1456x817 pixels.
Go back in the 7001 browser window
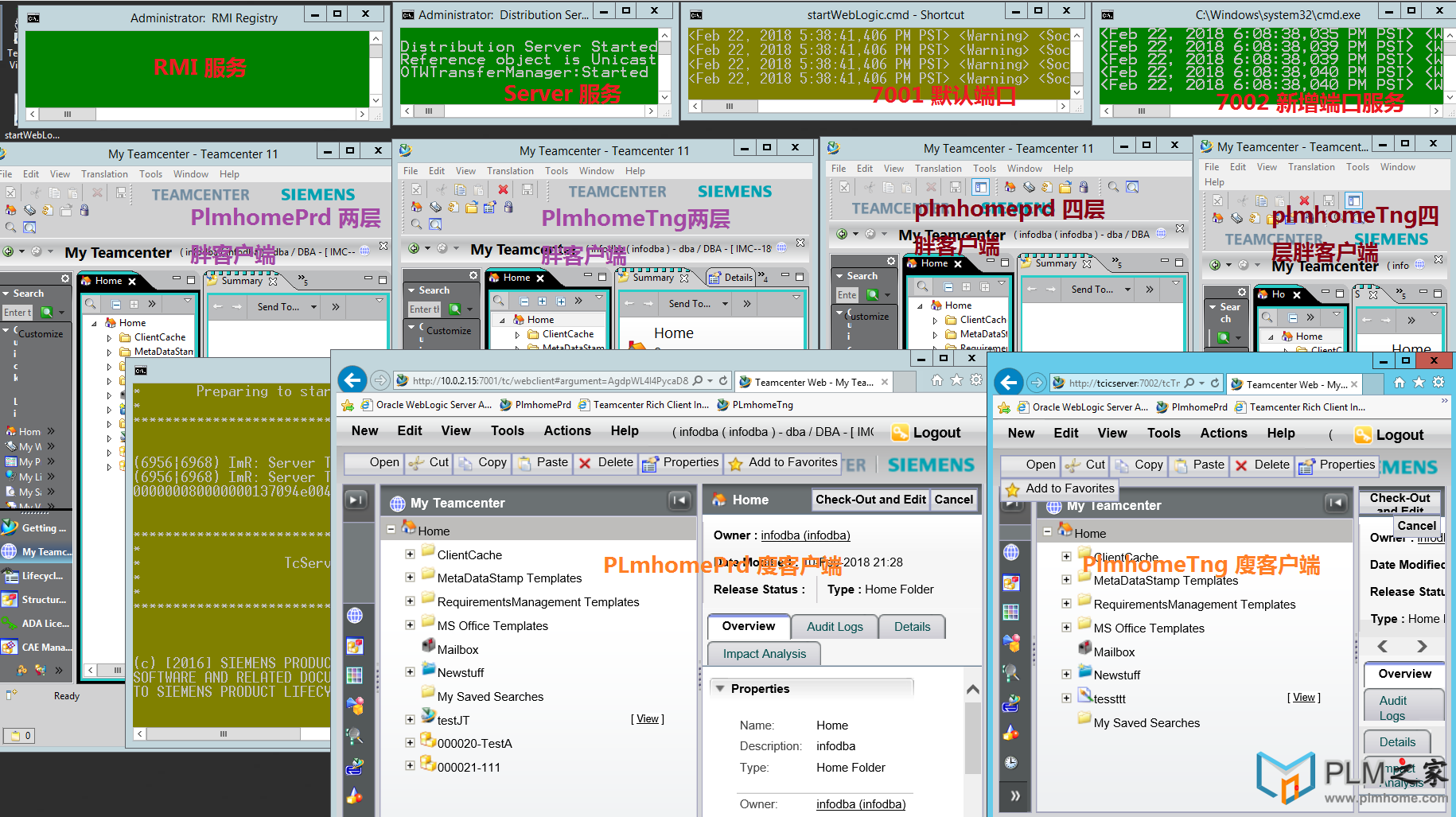(x=352, y=380)
